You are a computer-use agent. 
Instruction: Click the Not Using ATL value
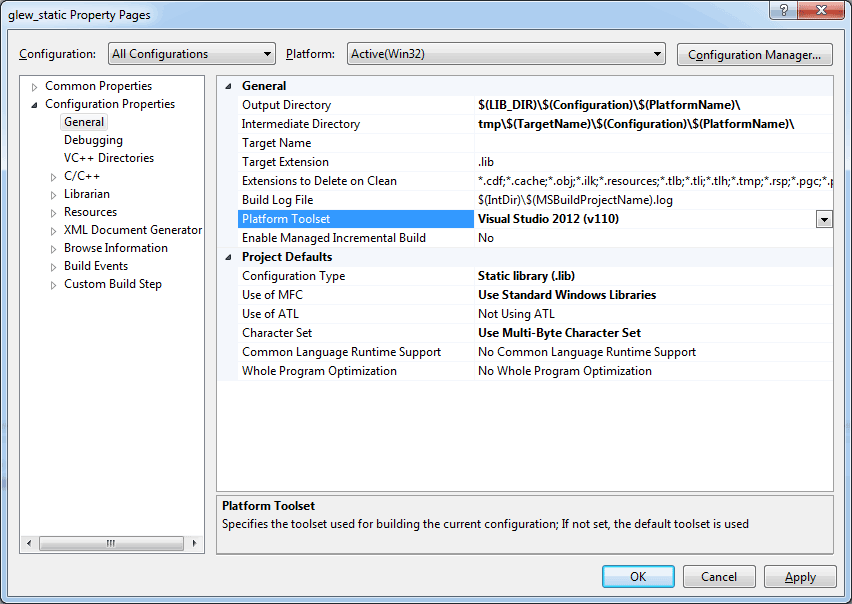pos(516,314)
